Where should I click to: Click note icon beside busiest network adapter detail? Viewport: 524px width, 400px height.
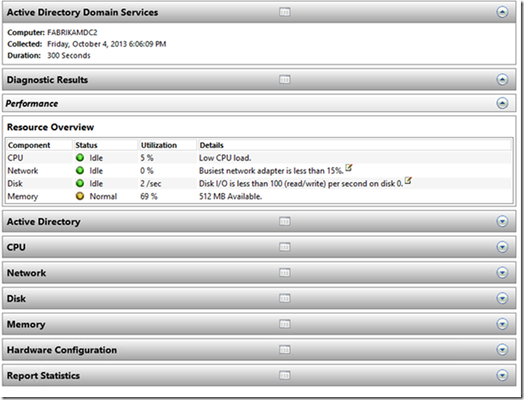pos(349,168)
